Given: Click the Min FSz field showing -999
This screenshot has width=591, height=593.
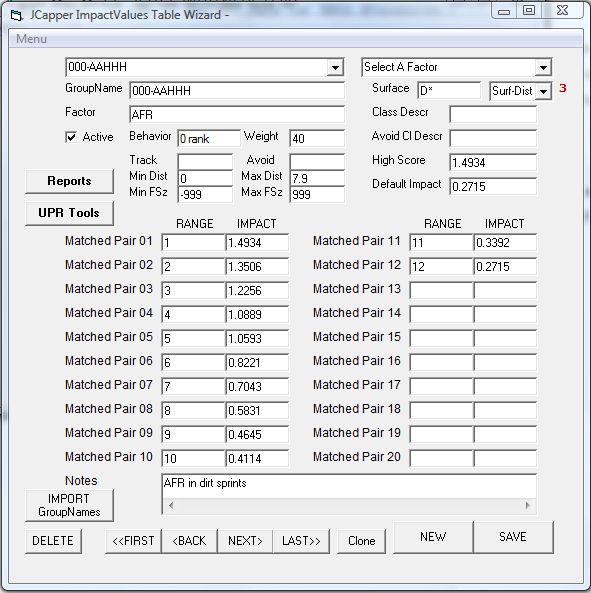Looking at the screenshot, I should 205,194.
